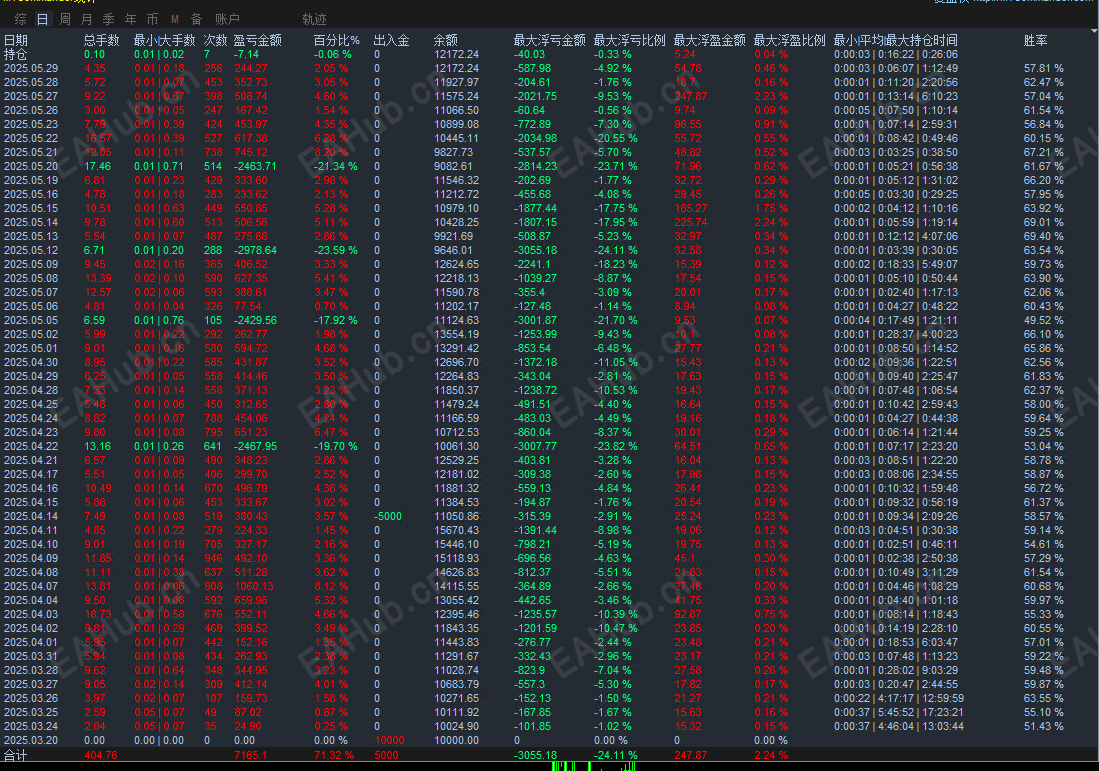1099x771 pixels.
Task: Click the 13554.19 balance value
Action: 456,334
